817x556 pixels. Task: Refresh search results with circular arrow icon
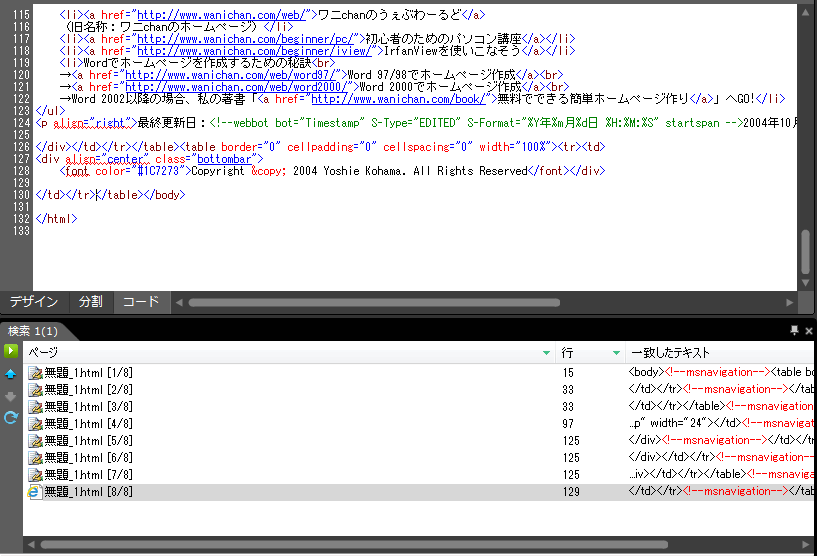[x=10, y=418]
